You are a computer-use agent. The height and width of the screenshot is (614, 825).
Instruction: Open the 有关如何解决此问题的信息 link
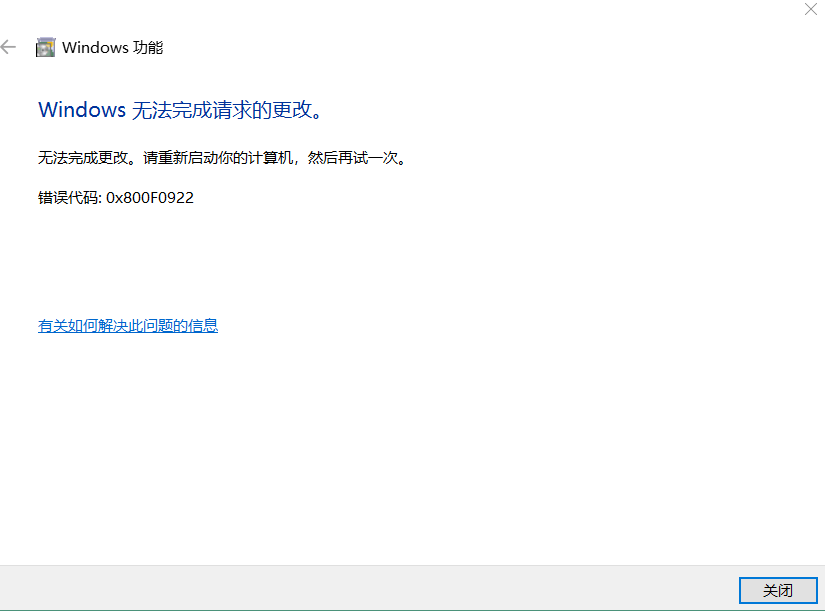(128, 326)
